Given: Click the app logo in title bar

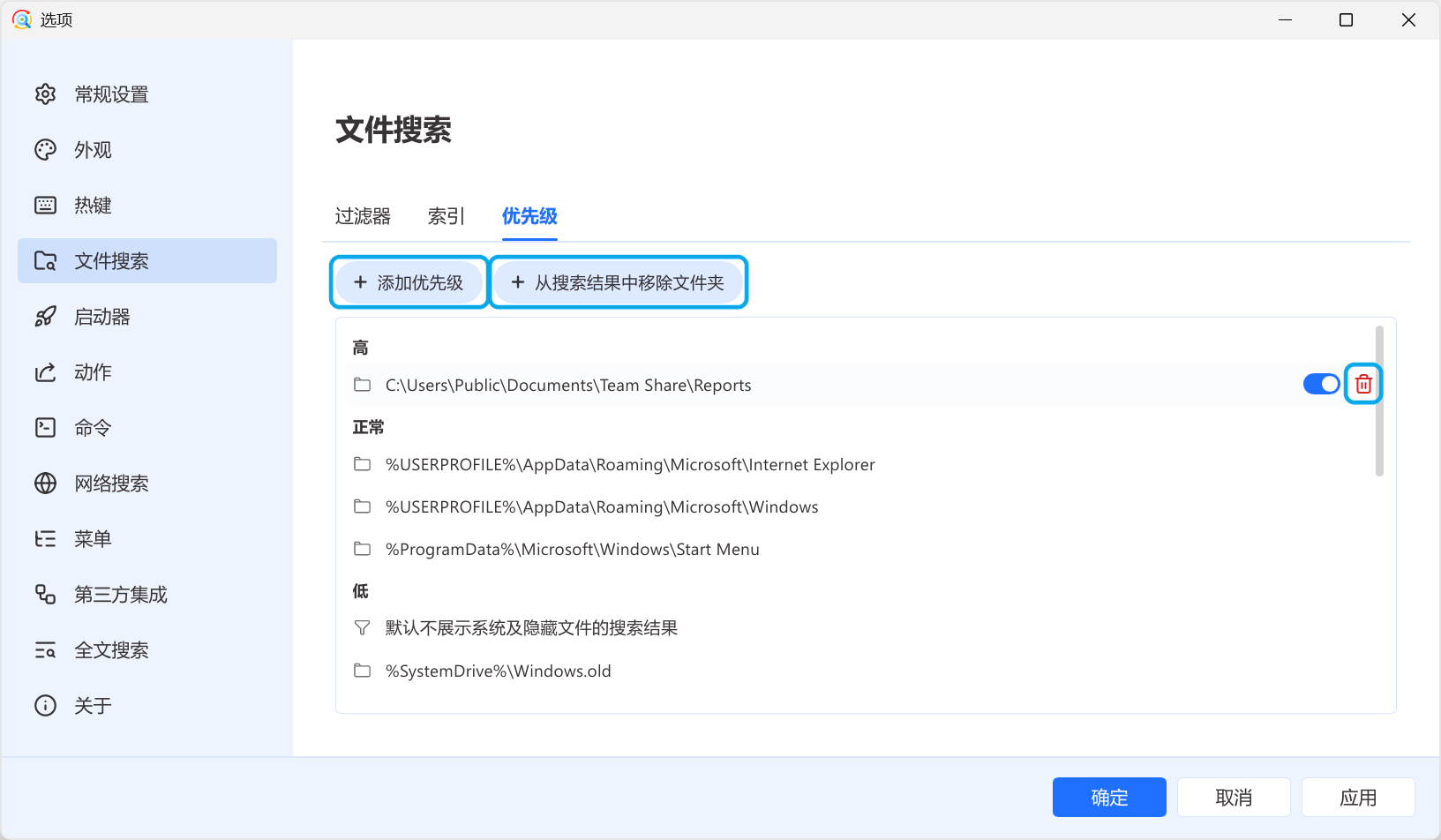Looking at the screenshot, I should [21, 19].
